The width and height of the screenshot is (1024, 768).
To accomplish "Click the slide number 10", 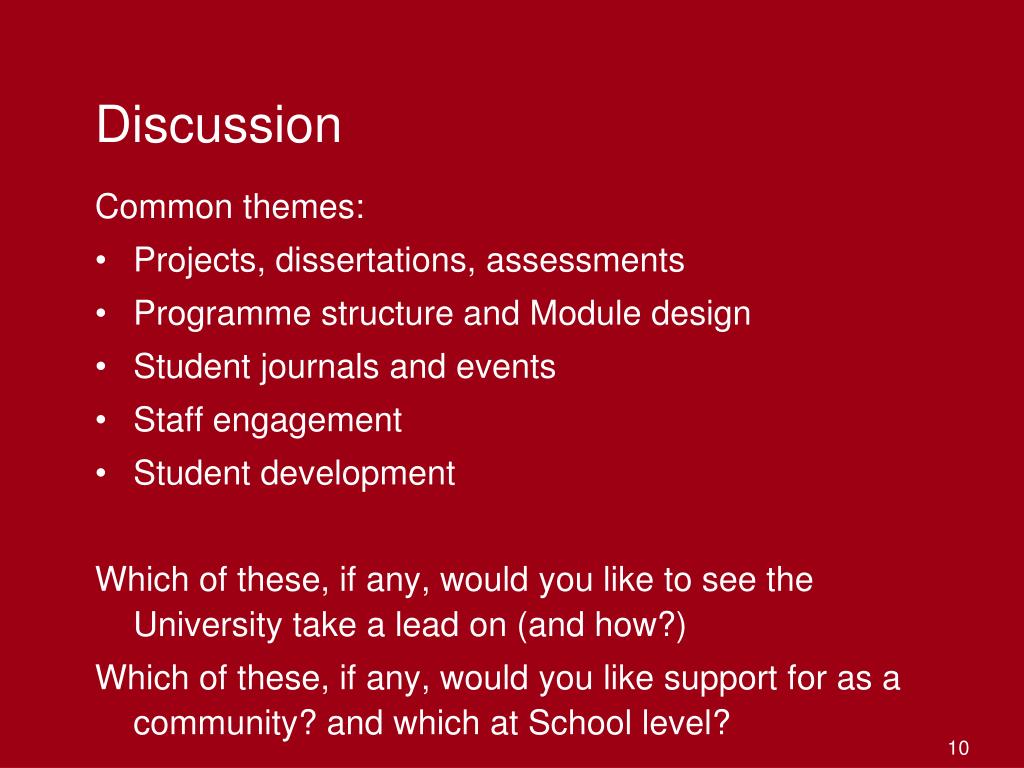I will [x=958, y=748].
